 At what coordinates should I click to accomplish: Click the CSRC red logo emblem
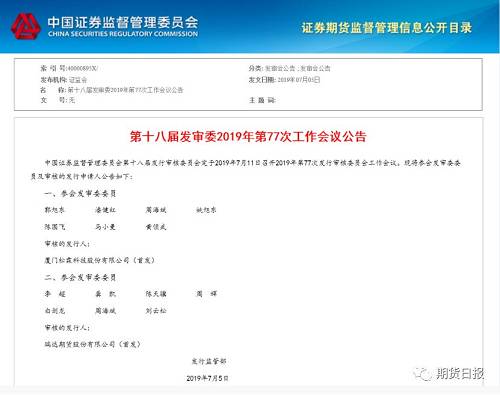(x=26, y=26)
